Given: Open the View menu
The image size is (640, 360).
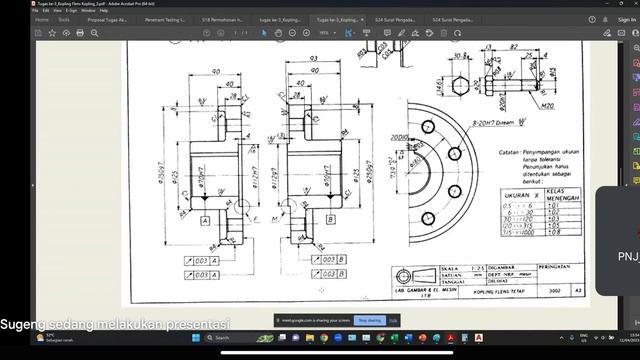Looking at the screenshot, I should (x=58, y=11).
